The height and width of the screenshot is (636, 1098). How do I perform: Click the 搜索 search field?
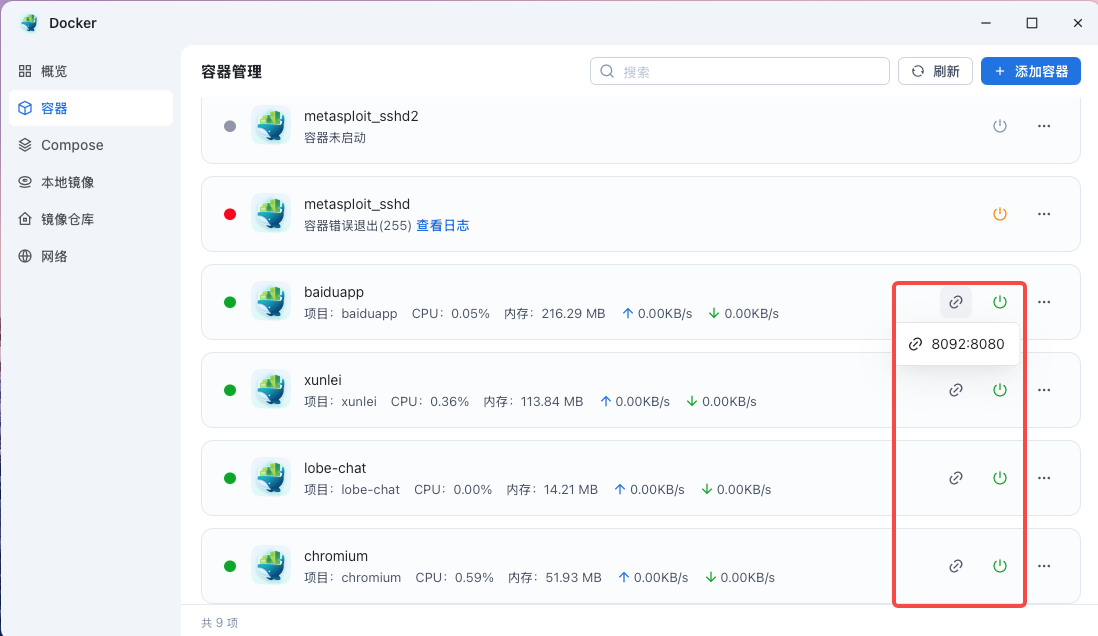(739, 71)
